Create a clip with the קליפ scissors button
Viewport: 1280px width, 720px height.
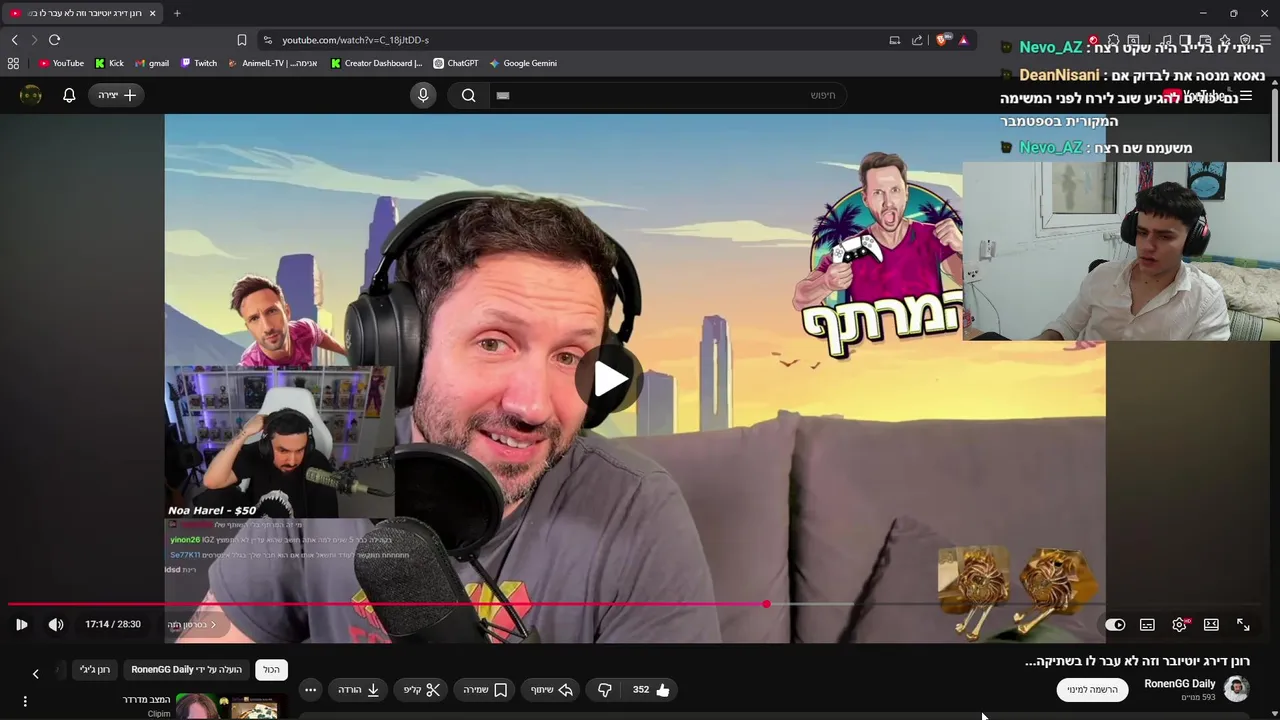(422, 690)
